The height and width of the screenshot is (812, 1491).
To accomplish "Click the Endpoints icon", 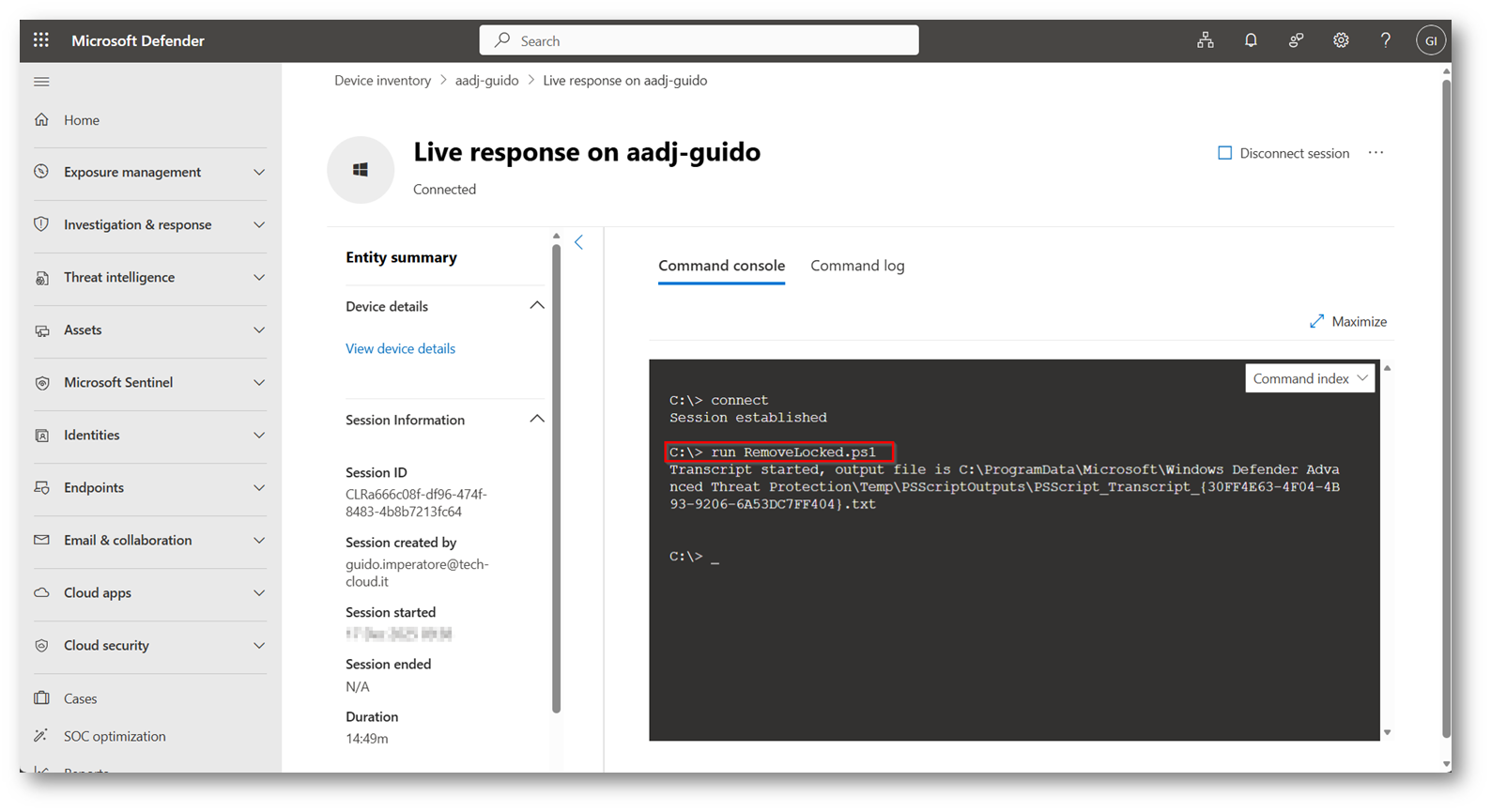I will tap(41, 488).
